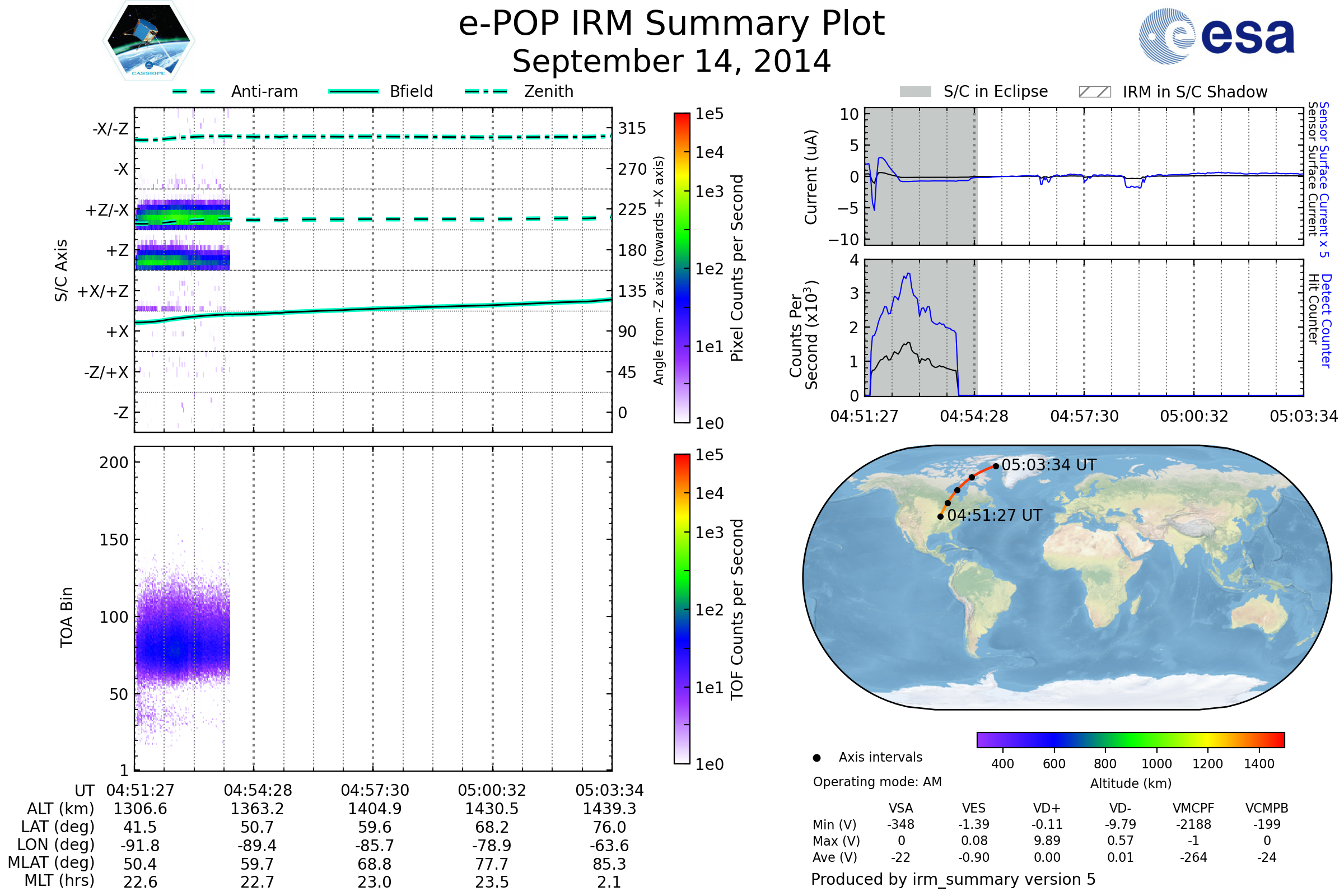This screenshot has width=1344, height=896.
Task: Click the Zenith dash-dot legend marker
Action: tap(486, 91)
